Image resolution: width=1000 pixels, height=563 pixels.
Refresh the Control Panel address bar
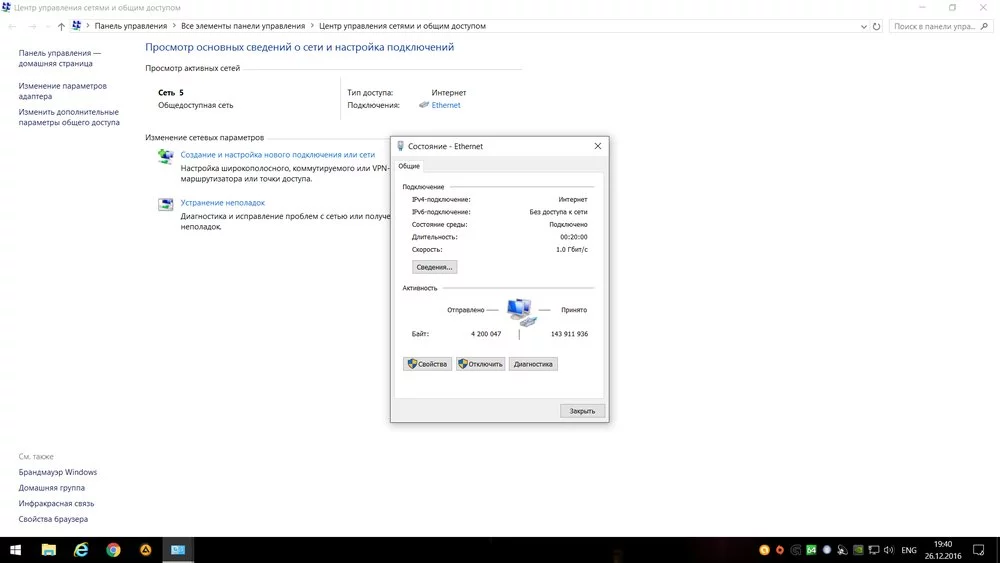pos(875,26)
